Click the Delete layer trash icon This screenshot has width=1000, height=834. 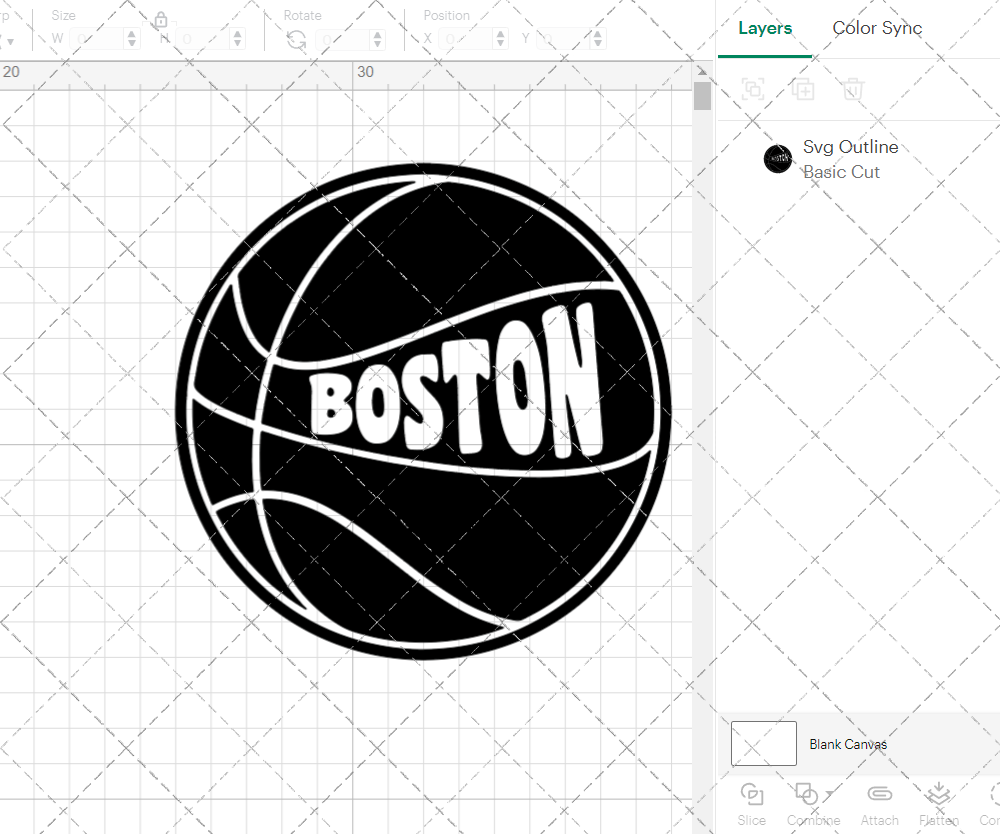point(853,89)
